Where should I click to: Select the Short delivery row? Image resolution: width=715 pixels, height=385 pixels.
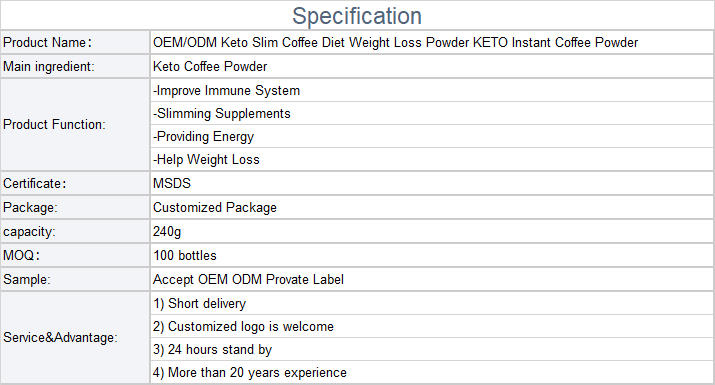[x=432, y=303]
